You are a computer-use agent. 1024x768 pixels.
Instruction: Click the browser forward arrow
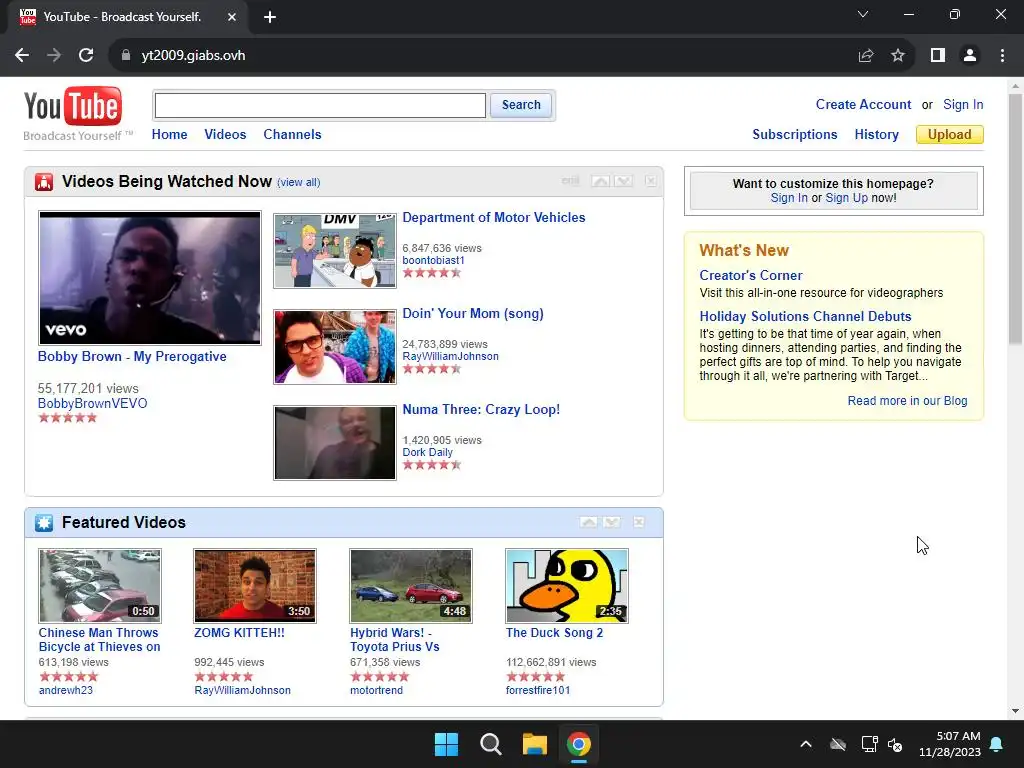tap(54, 56)
